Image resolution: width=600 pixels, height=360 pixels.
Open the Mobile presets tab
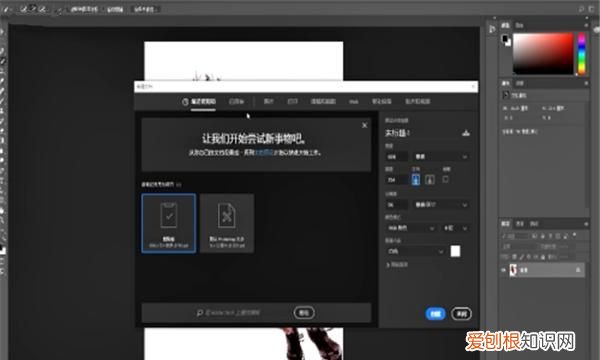[x=382, y=101]
